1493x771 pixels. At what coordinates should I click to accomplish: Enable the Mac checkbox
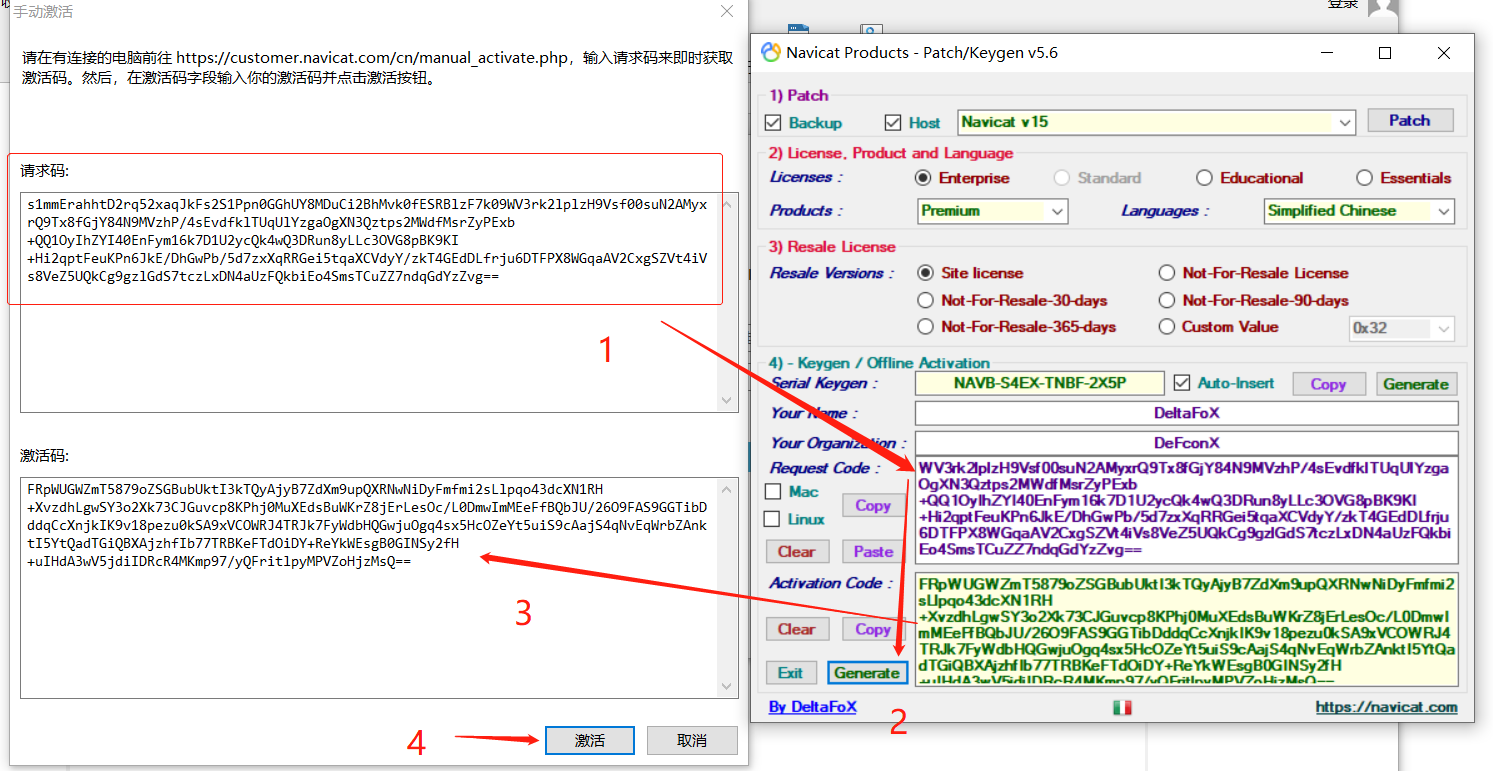tap(773, 492)
